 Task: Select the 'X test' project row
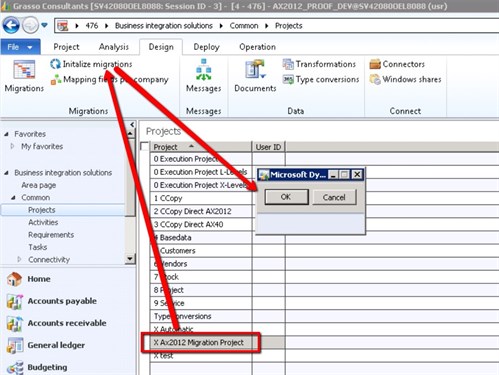[x=201, y=356]
